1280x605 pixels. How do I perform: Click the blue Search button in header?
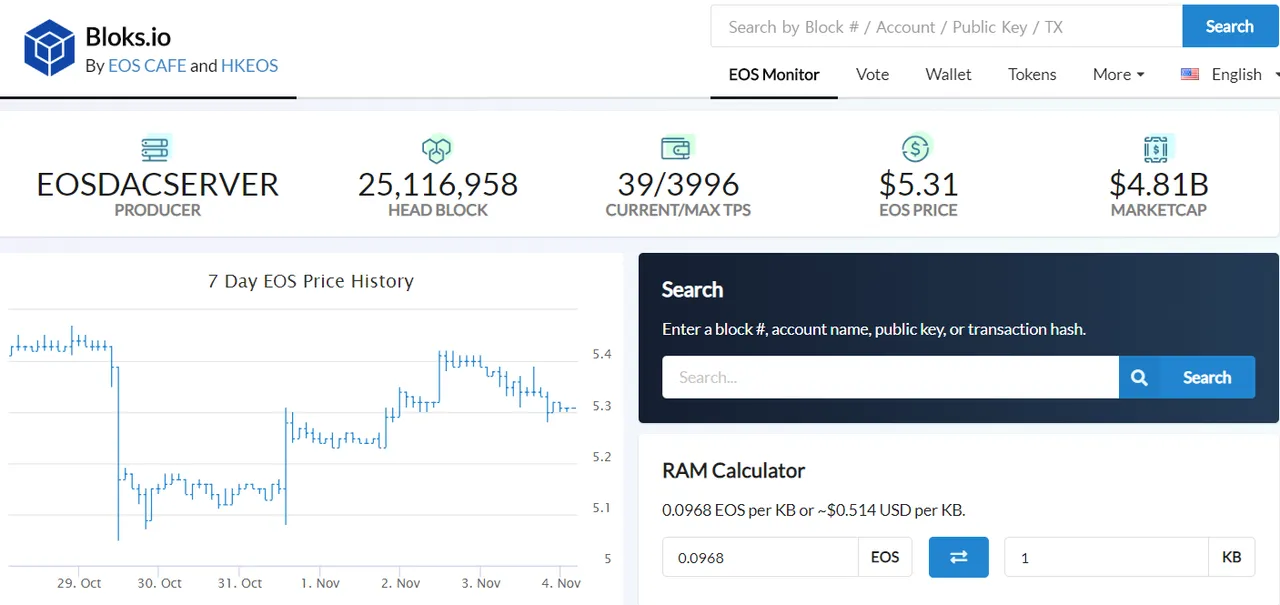pyautogui.click(x=1229, y=26)
